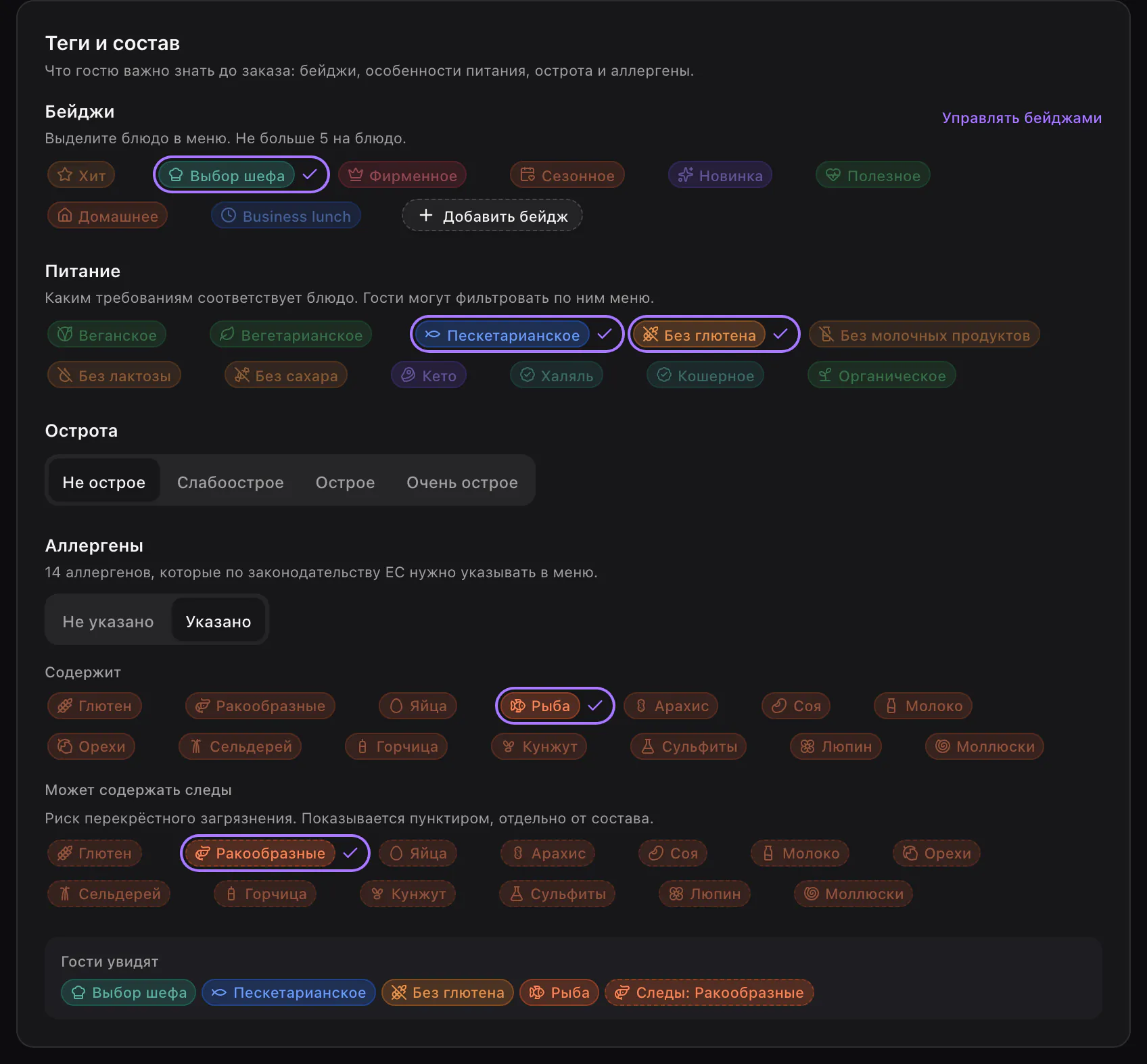Mark Кунжут under Может содержать следы
The height and width of the screenshot is (1064, 1147).
[x=408, y=894]
